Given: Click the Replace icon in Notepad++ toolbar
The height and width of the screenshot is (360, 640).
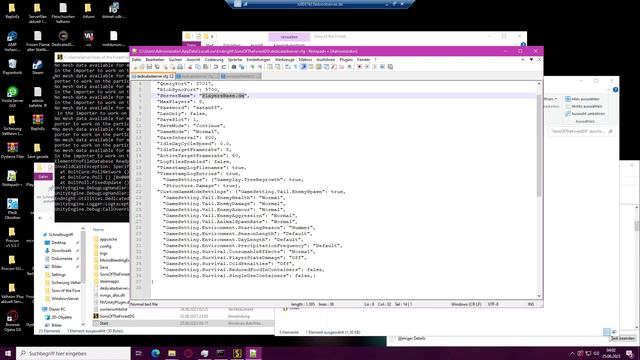Looking at the screenshot, I should [x=242, y=67].
